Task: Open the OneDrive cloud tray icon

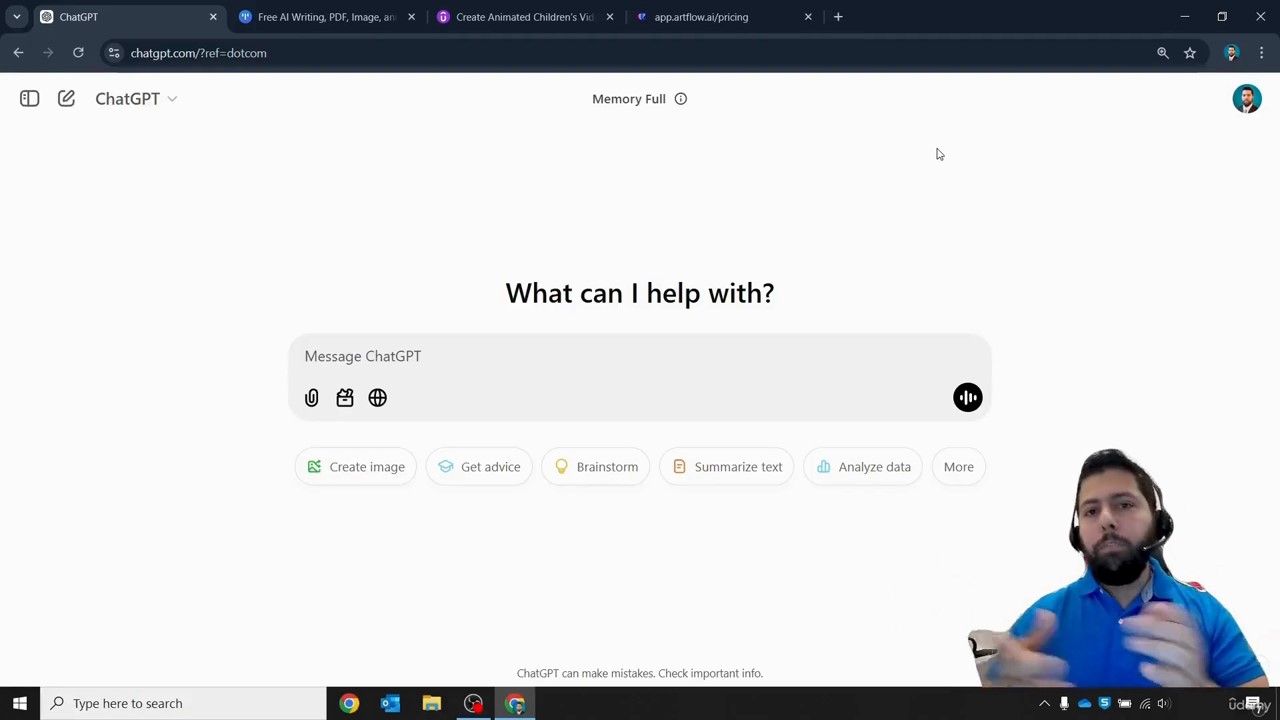Action: [x=1084, y=703]
